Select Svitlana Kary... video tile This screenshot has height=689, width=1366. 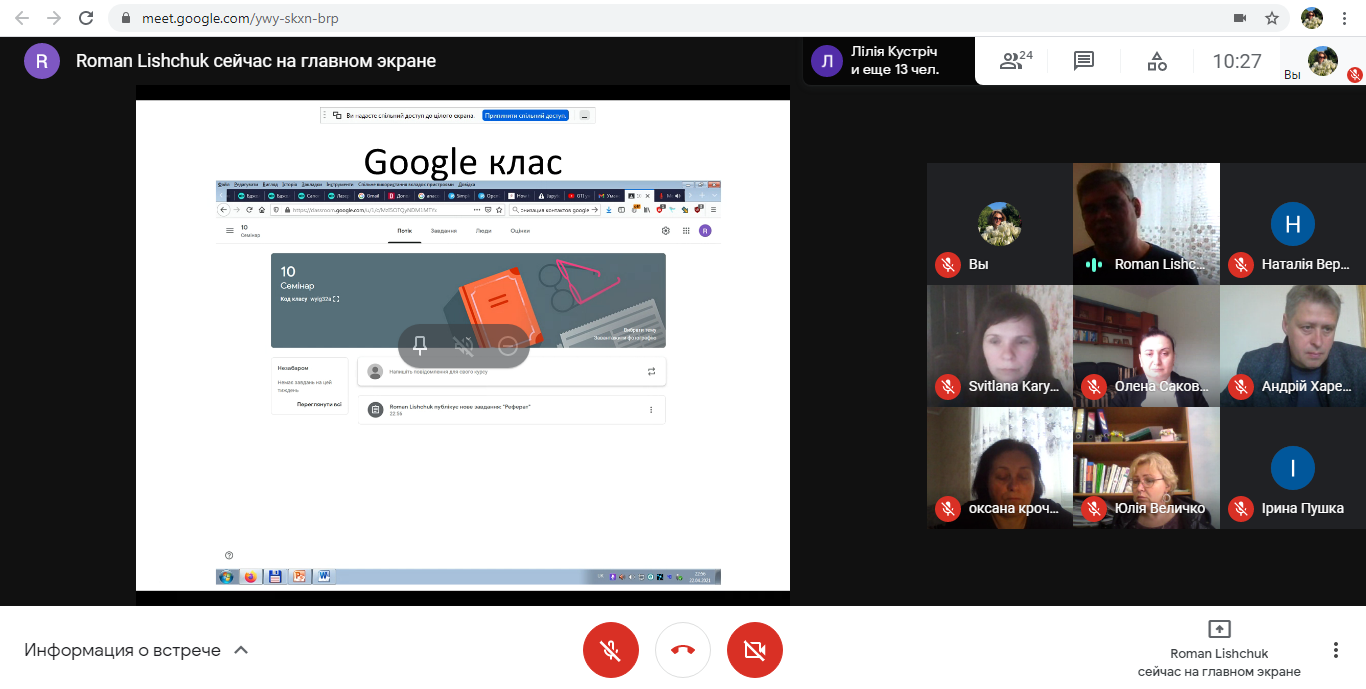coord(1000,346)
